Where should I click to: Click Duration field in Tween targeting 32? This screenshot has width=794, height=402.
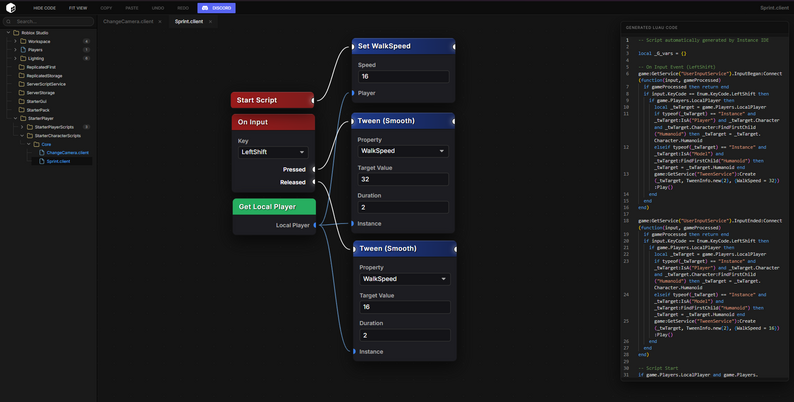tap(403, 207)
